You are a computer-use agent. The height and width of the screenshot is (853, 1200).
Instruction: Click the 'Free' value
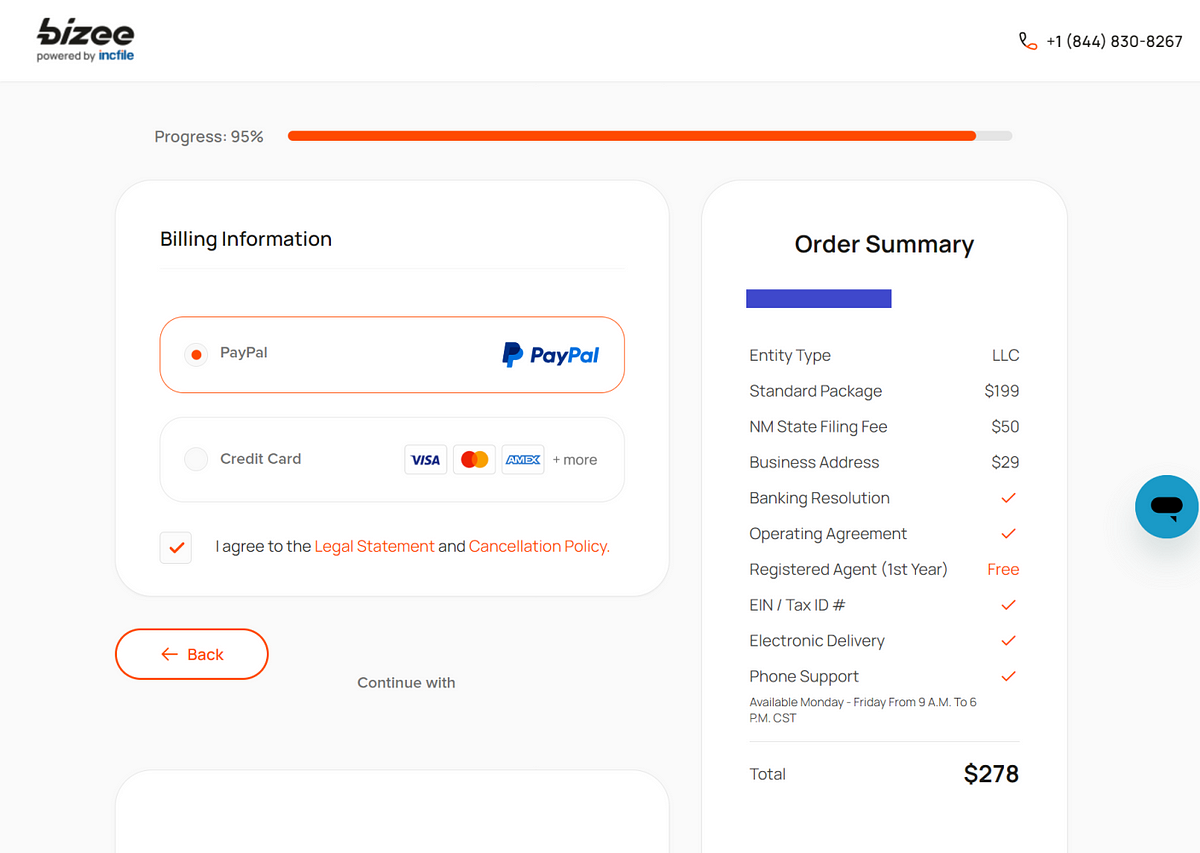[1003, 569]
